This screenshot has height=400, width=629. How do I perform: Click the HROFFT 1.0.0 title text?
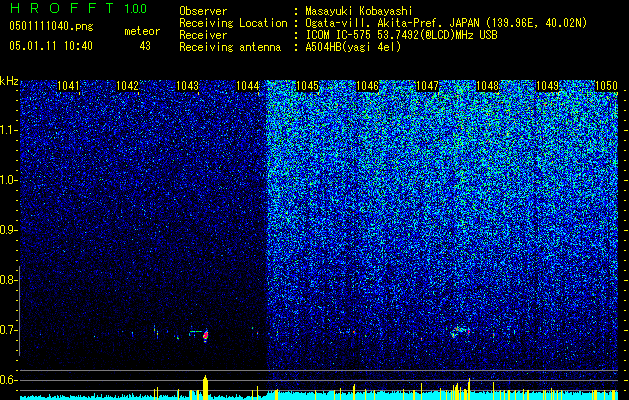click(x=78, y=8)
